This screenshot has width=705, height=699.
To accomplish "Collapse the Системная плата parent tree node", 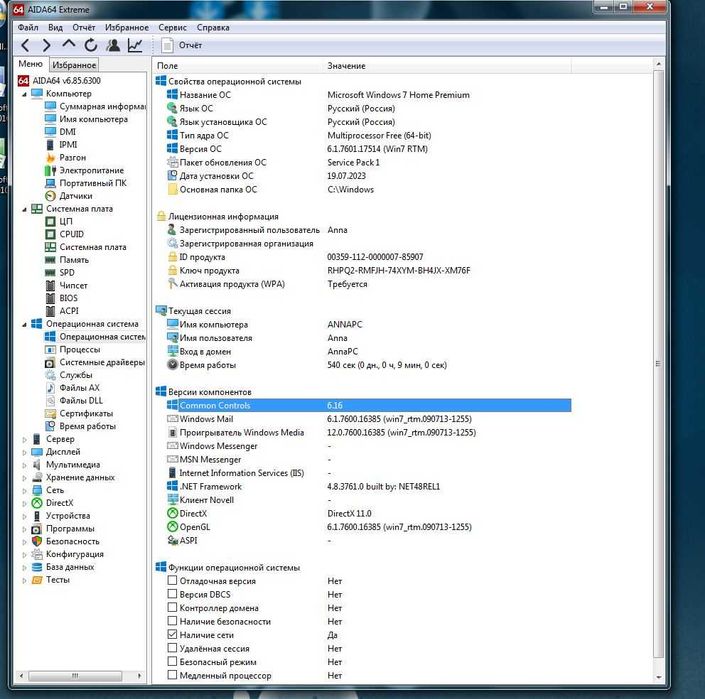I will (24, 209).
